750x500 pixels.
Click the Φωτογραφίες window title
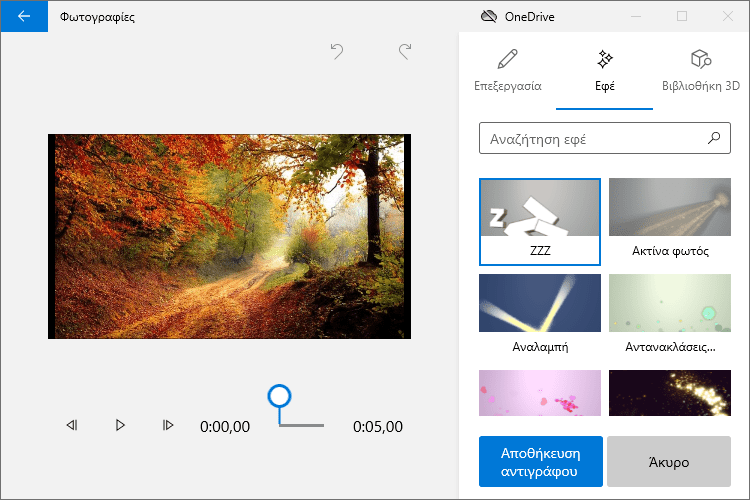coord(97,17)
